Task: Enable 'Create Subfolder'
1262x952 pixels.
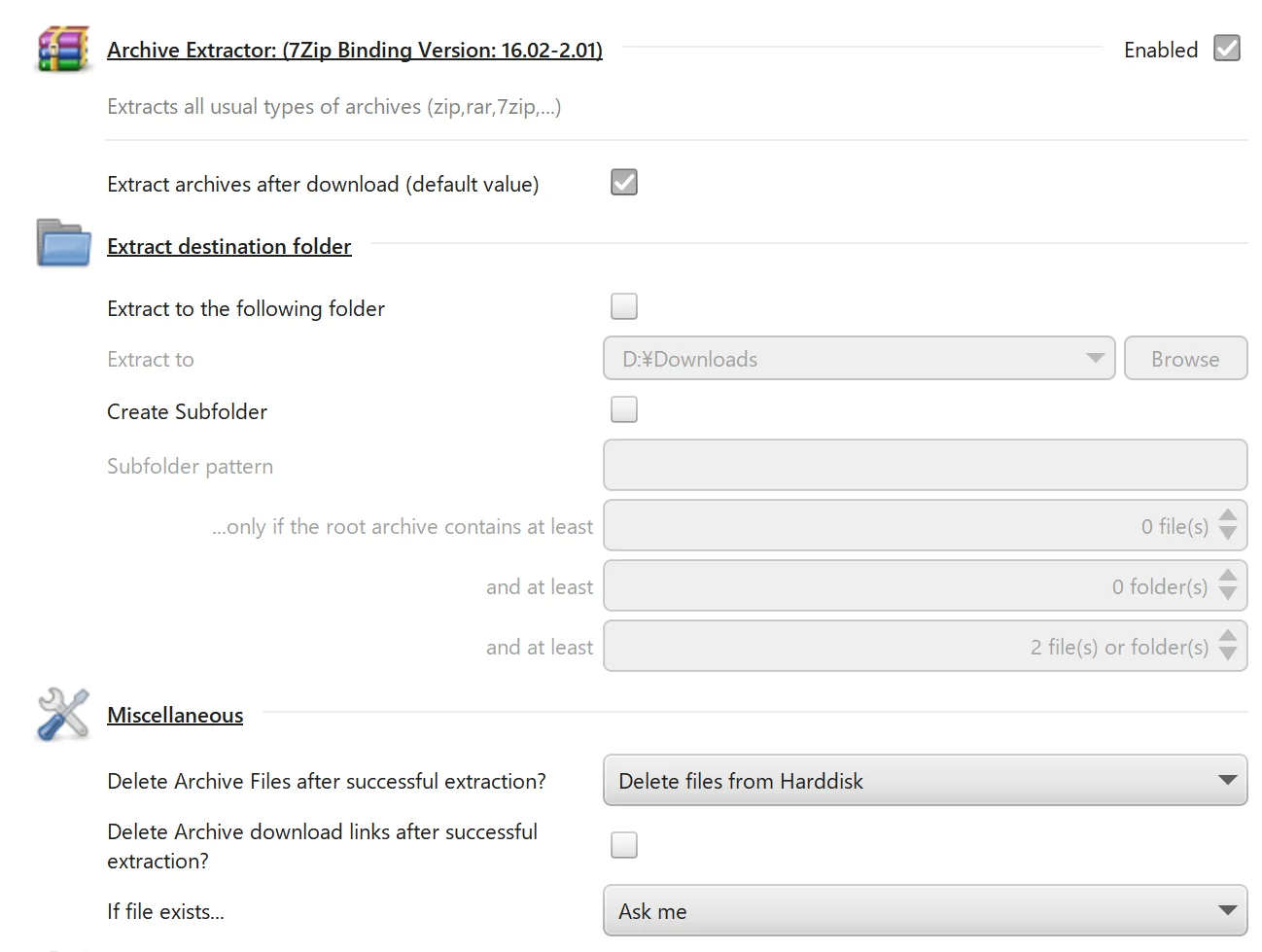Action: point(623,408)
